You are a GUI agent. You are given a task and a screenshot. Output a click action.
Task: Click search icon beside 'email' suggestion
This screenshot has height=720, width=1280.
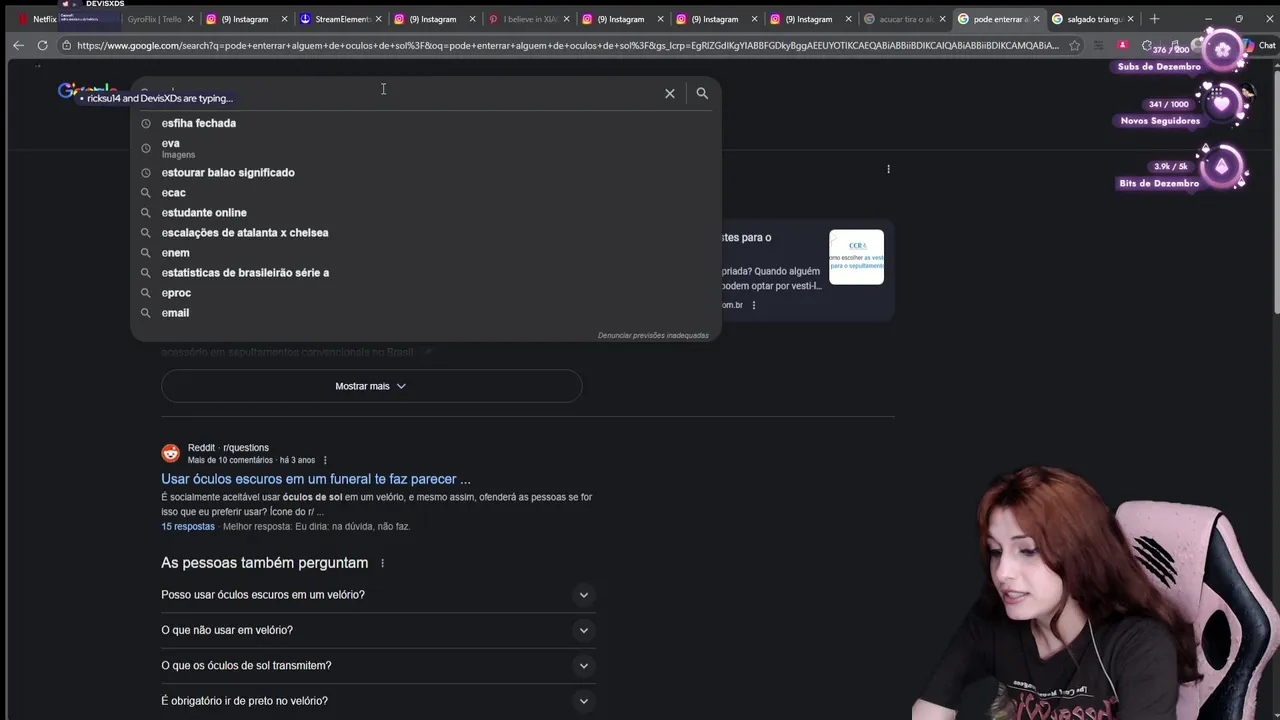click(x=146, y=313)
